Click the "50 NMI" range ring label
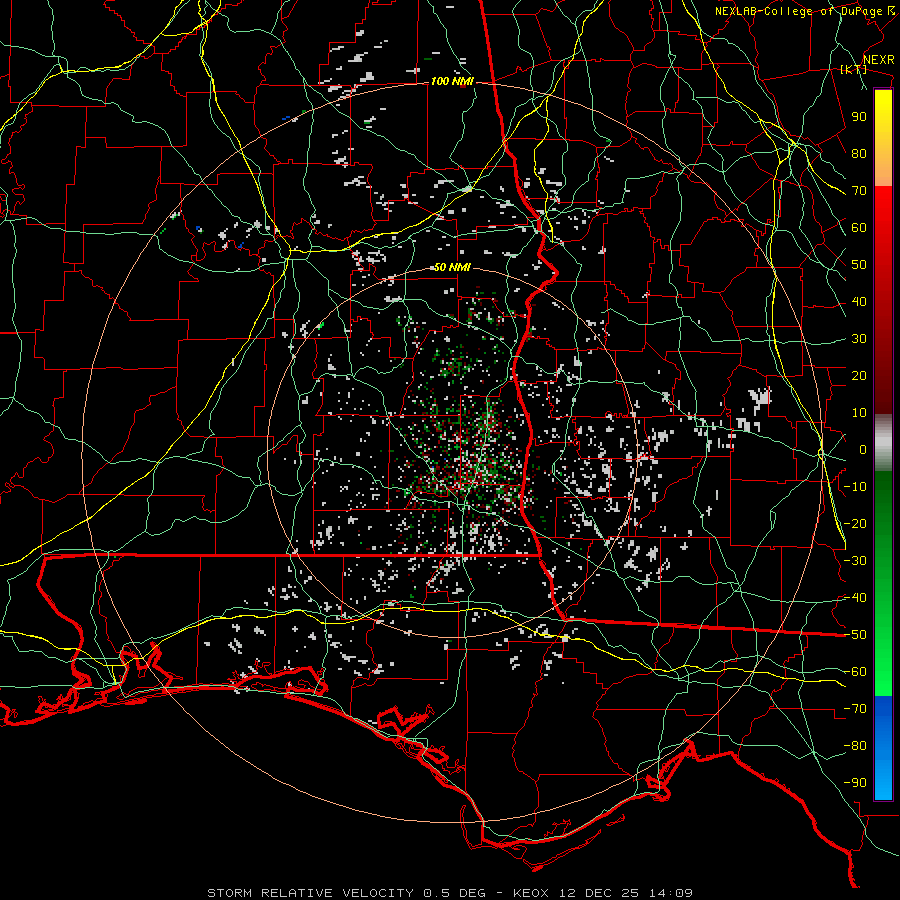This screenshot has height=900, width=900. click(x=452, y=267)
